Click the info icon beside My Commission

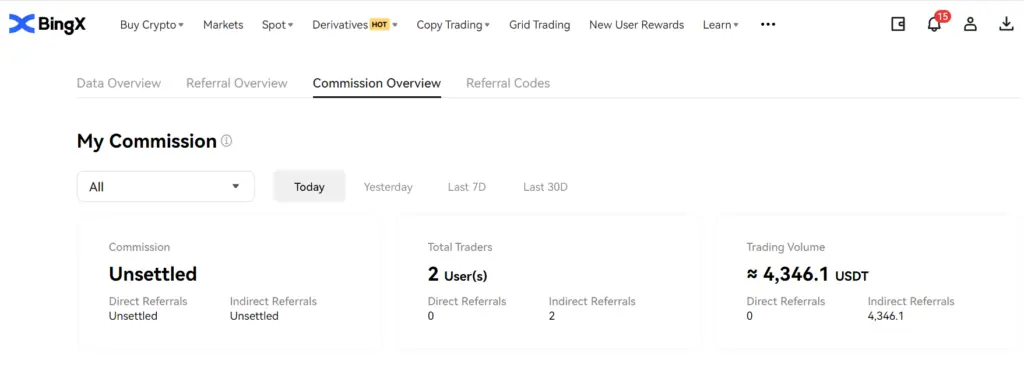coord(226,141)
